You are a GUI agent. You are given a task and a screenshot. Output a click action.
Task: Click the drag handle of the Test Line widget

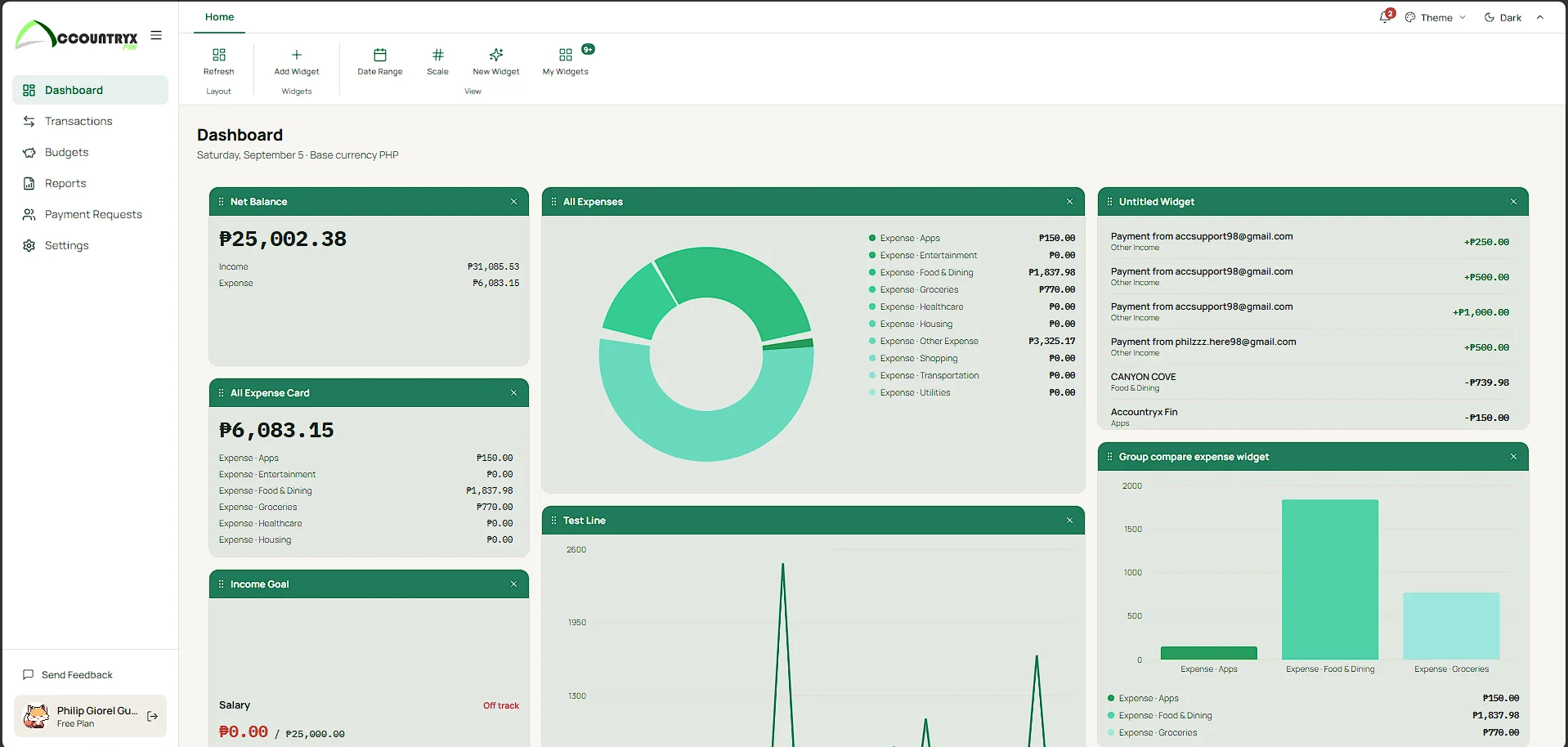point(554,521)
